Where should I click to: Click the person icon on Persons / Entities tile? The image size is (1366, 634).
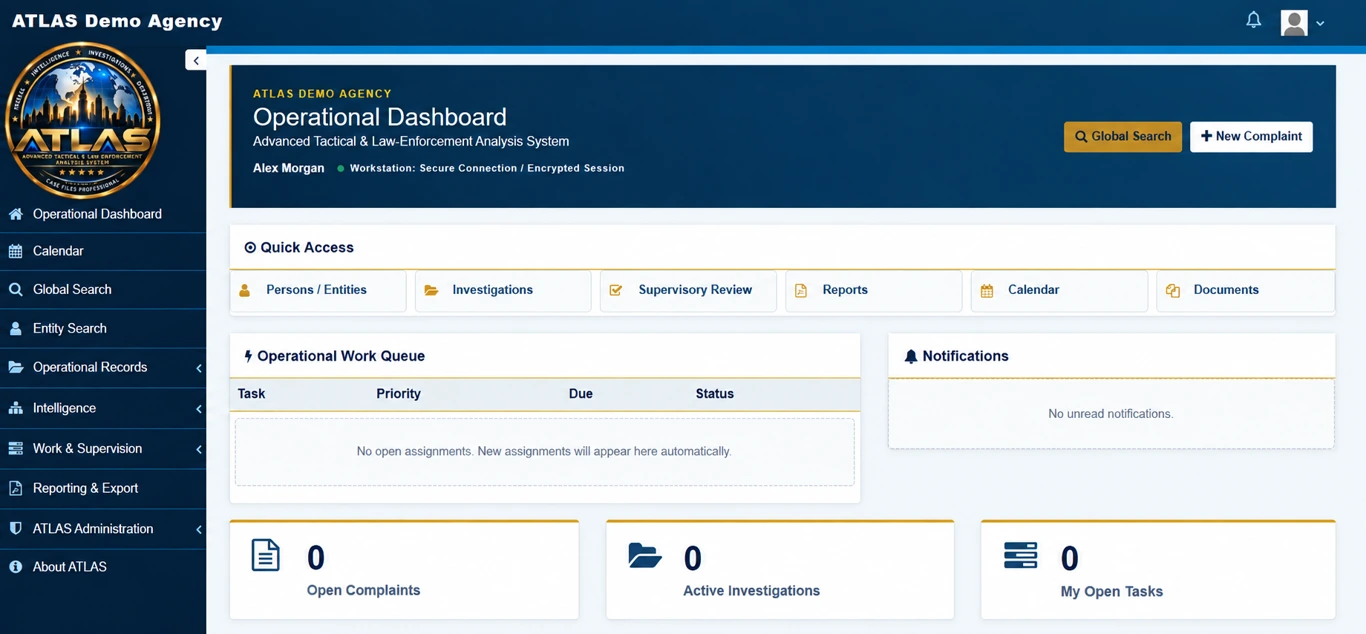coord(244,291)
